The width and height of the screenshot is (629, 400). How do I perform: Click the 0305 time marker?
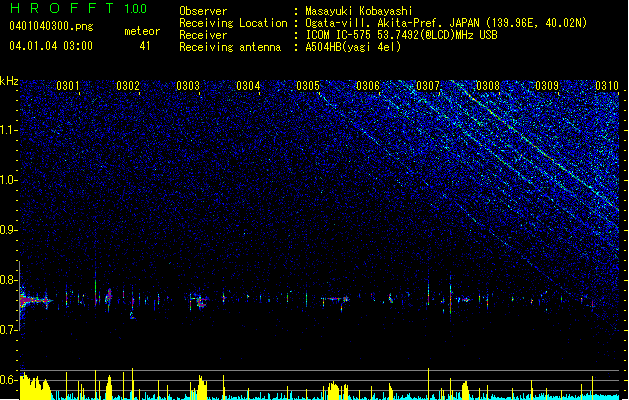tap(308, 86)
